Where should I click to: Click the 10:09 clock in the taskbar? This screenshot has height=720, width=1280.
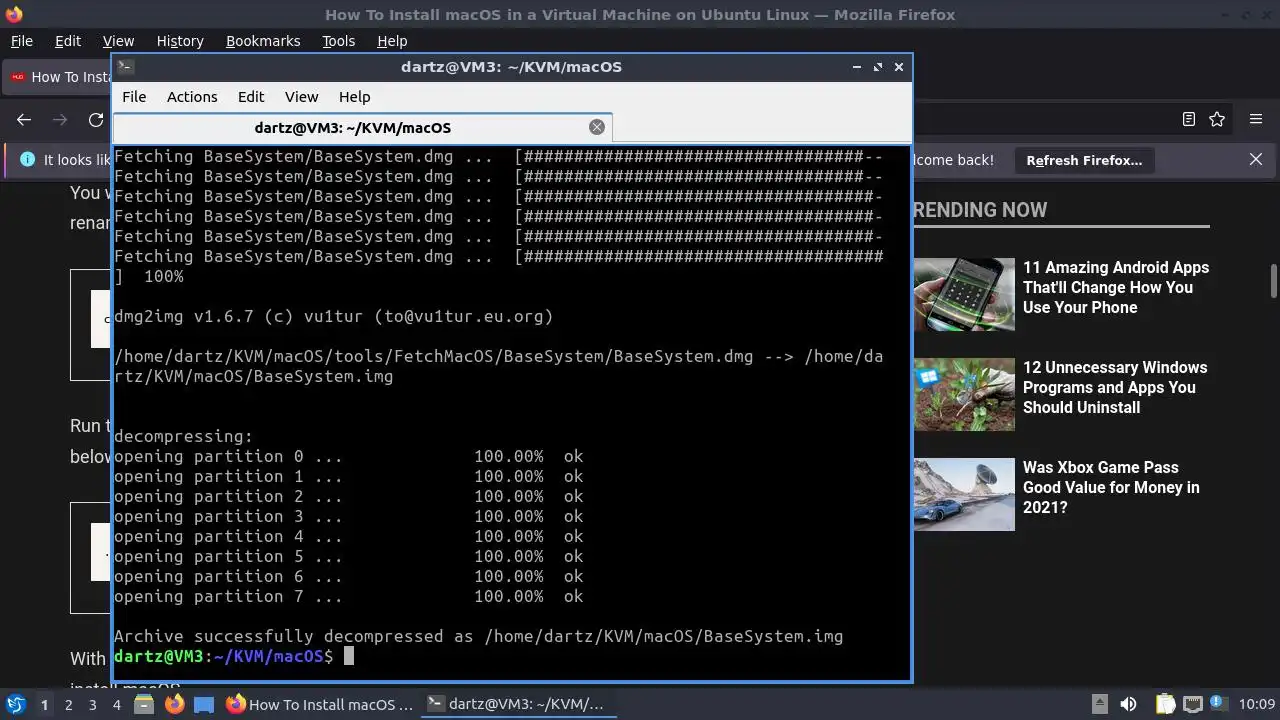click(1257, 705)
